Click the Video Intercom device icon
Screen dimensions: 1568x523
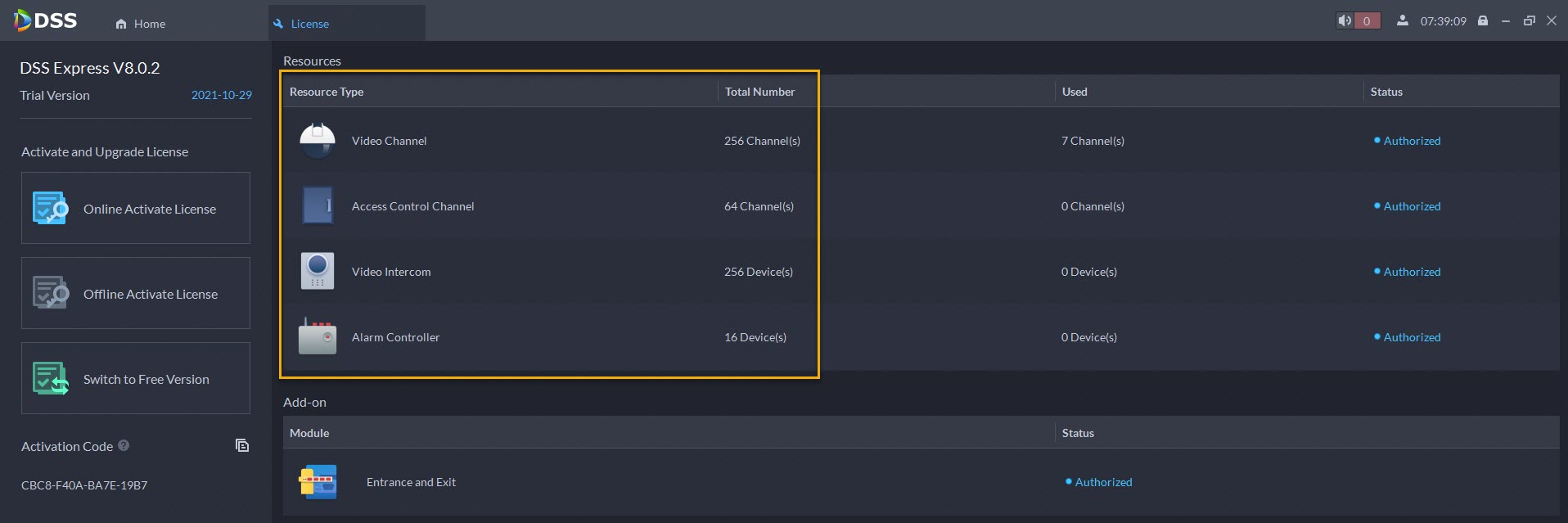[318, 271]
